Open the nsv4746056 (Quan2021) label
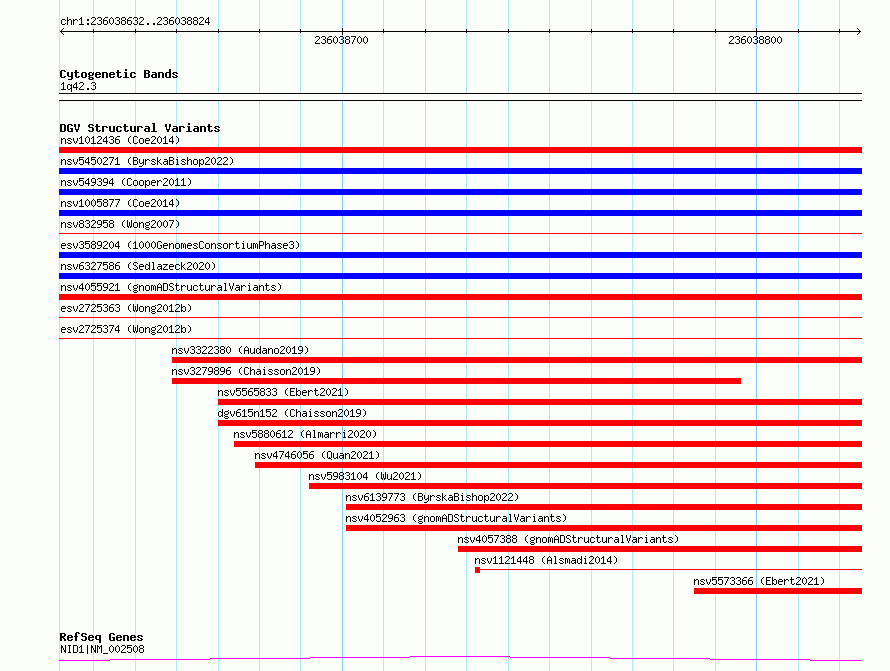Viewport: 890px width, 671px height. click(317, 455)
